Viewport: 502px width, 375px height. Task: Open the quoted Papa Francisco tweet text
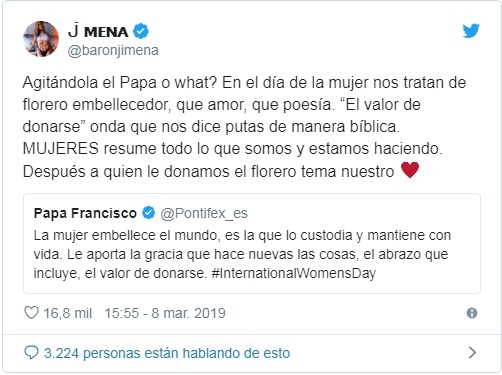tap(242, 254)
